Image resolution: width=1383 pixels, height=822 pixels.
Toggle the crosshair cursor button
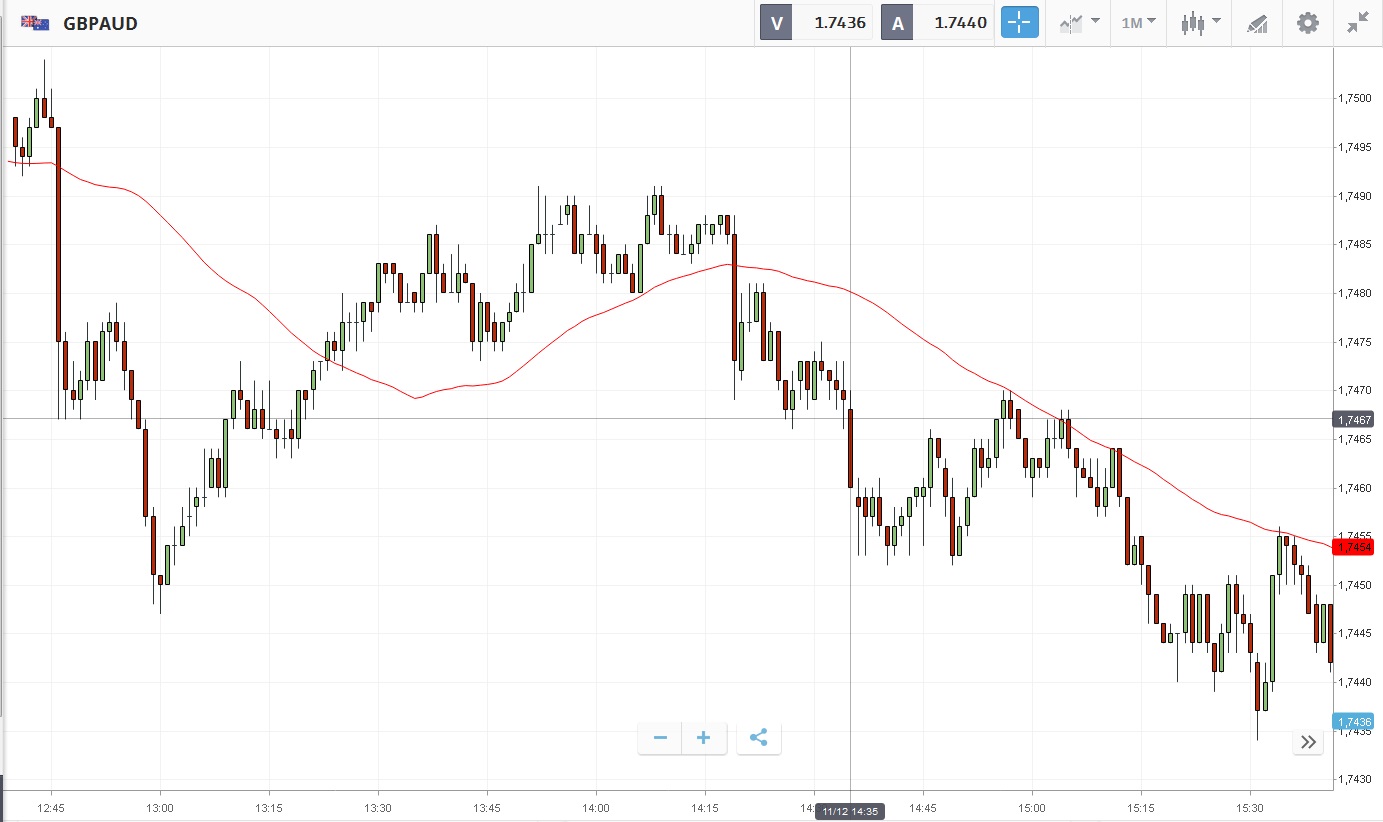[1020, 23]
